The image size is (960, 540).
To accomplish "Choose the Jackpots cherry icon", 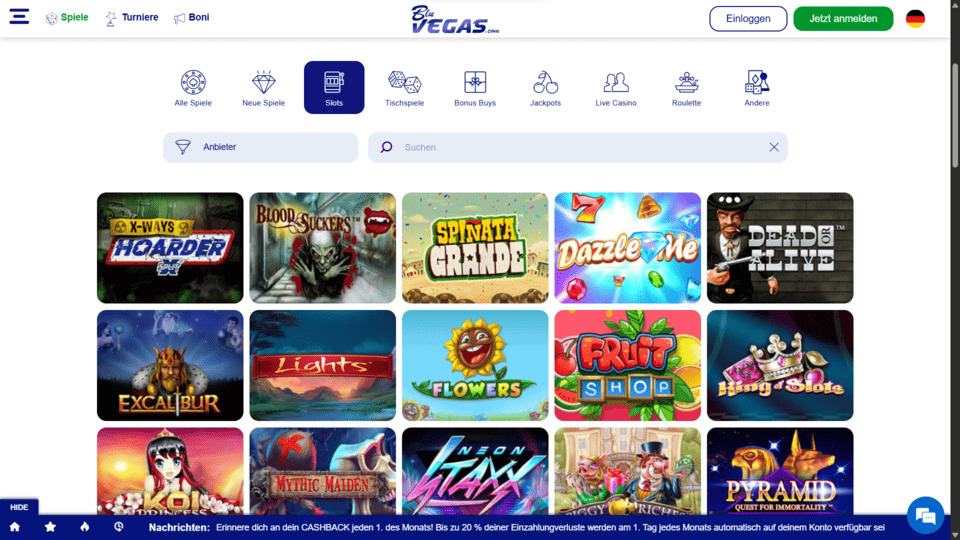I will tap(545, 82).
